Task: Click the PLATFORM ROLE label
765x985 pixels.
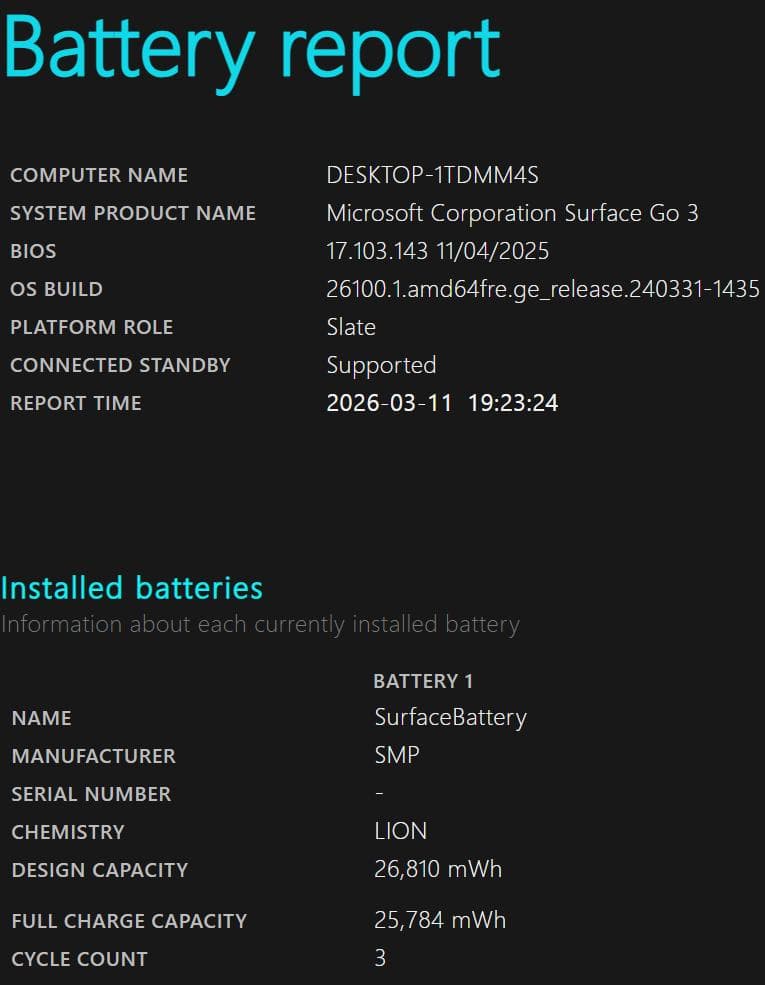Action: pyautogui.click(x=92, y=327)
